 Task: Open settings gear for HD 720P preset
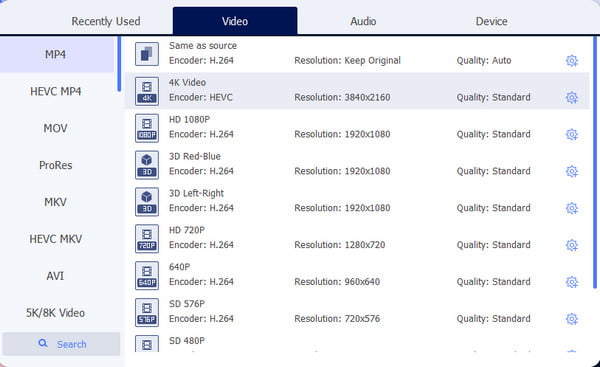pyautogui.click(x=572, y=245)
